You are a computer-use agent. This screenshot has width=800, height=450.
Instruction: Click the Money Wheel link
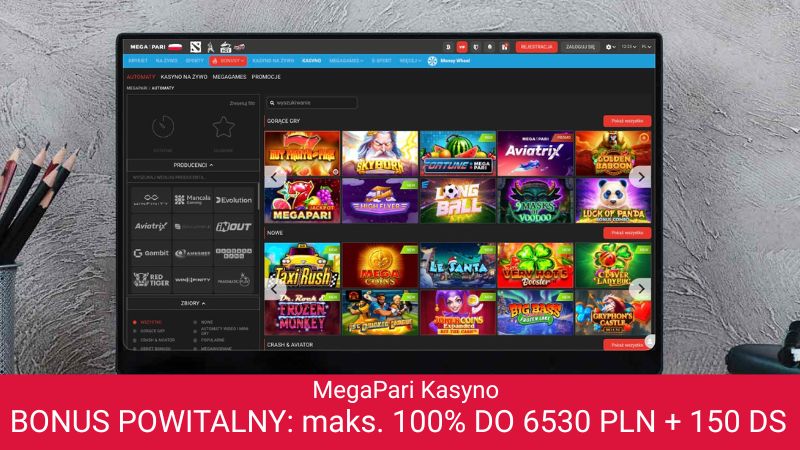455,61
